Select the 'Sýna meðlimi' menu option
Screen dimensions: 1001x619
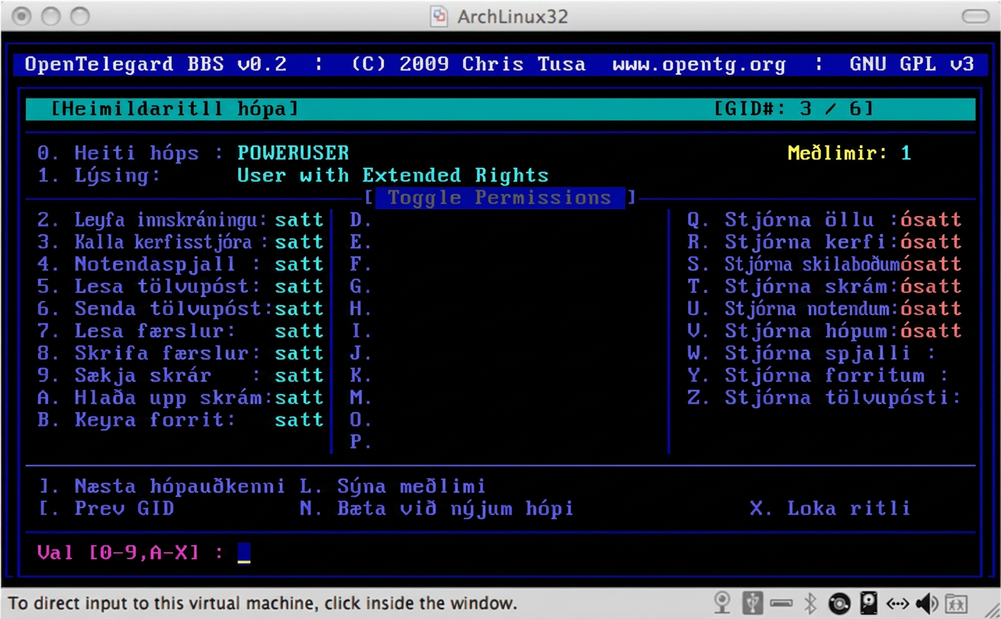(393, 487)
